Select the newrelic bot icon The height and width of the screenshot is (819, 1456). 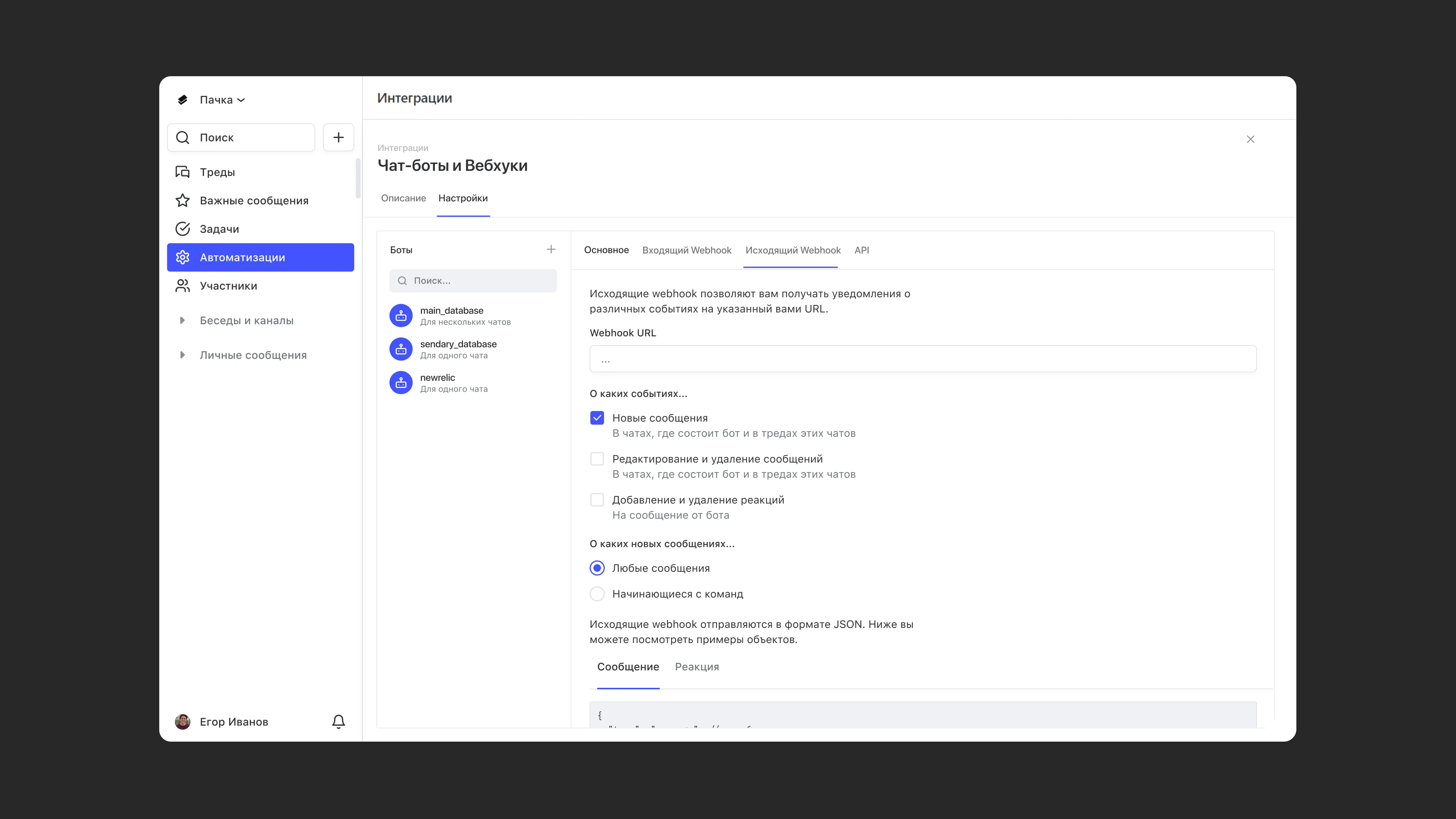pos(401,383)
